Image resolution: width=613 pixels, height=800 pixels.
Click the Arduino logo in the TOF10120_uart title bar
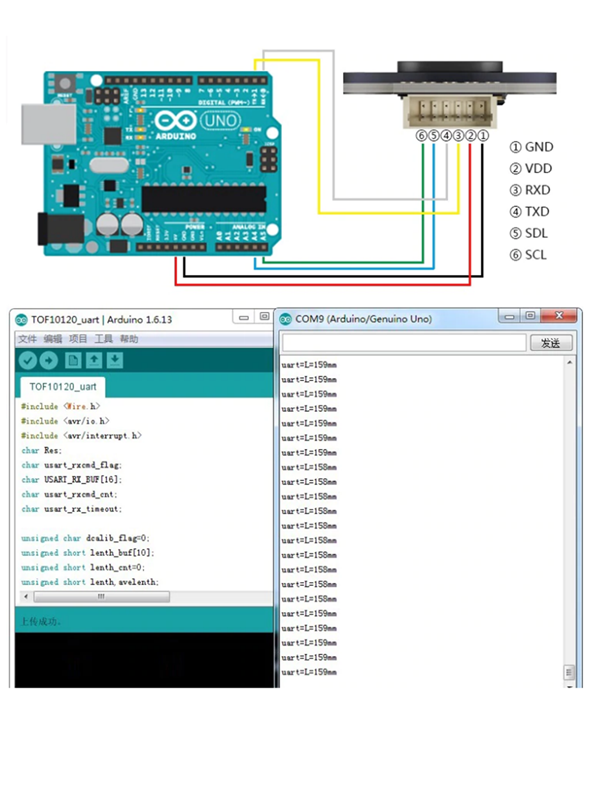[x=20, y=319]
